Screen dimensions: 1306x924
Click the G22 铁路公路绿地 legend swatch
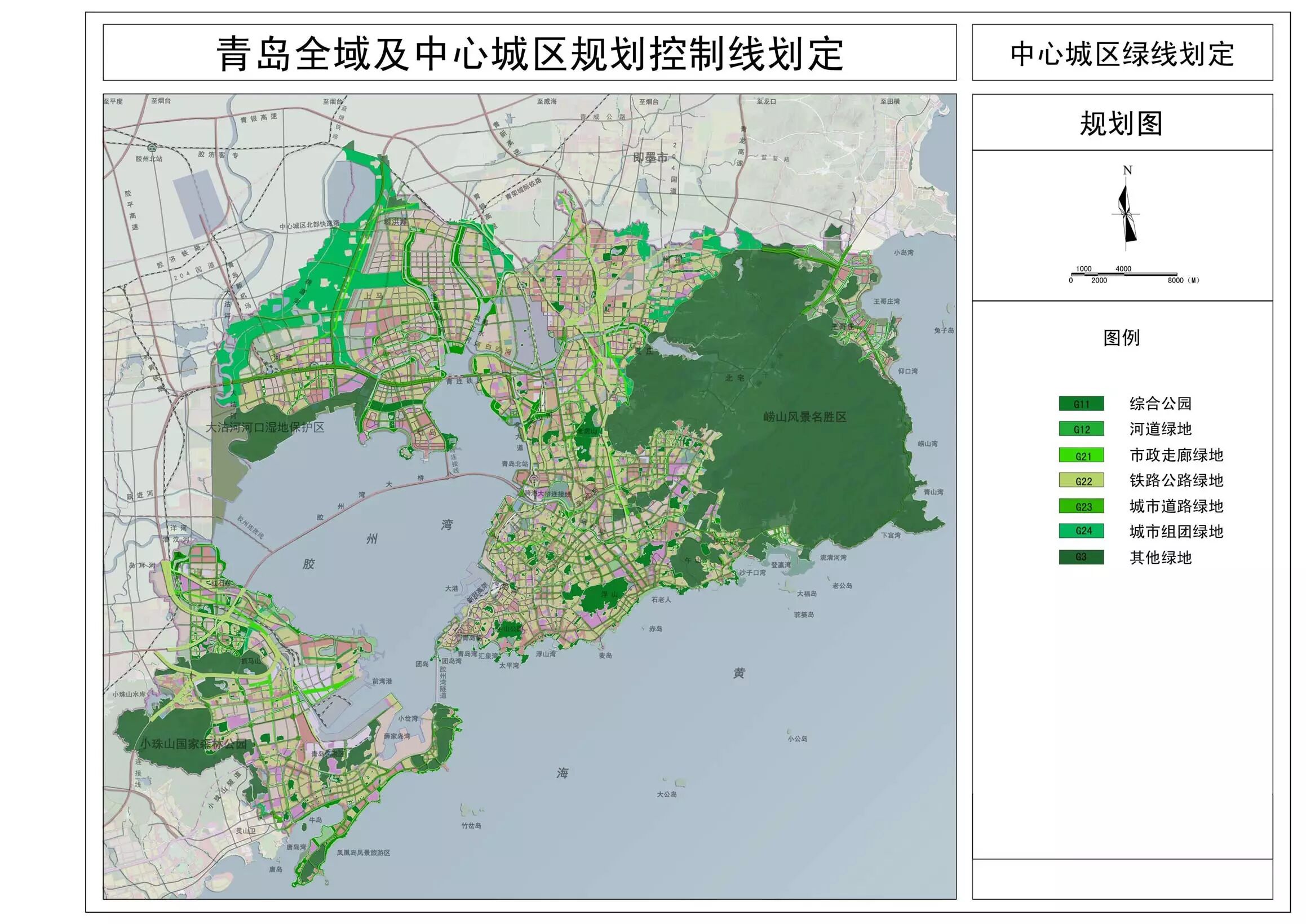[1081, 481]
